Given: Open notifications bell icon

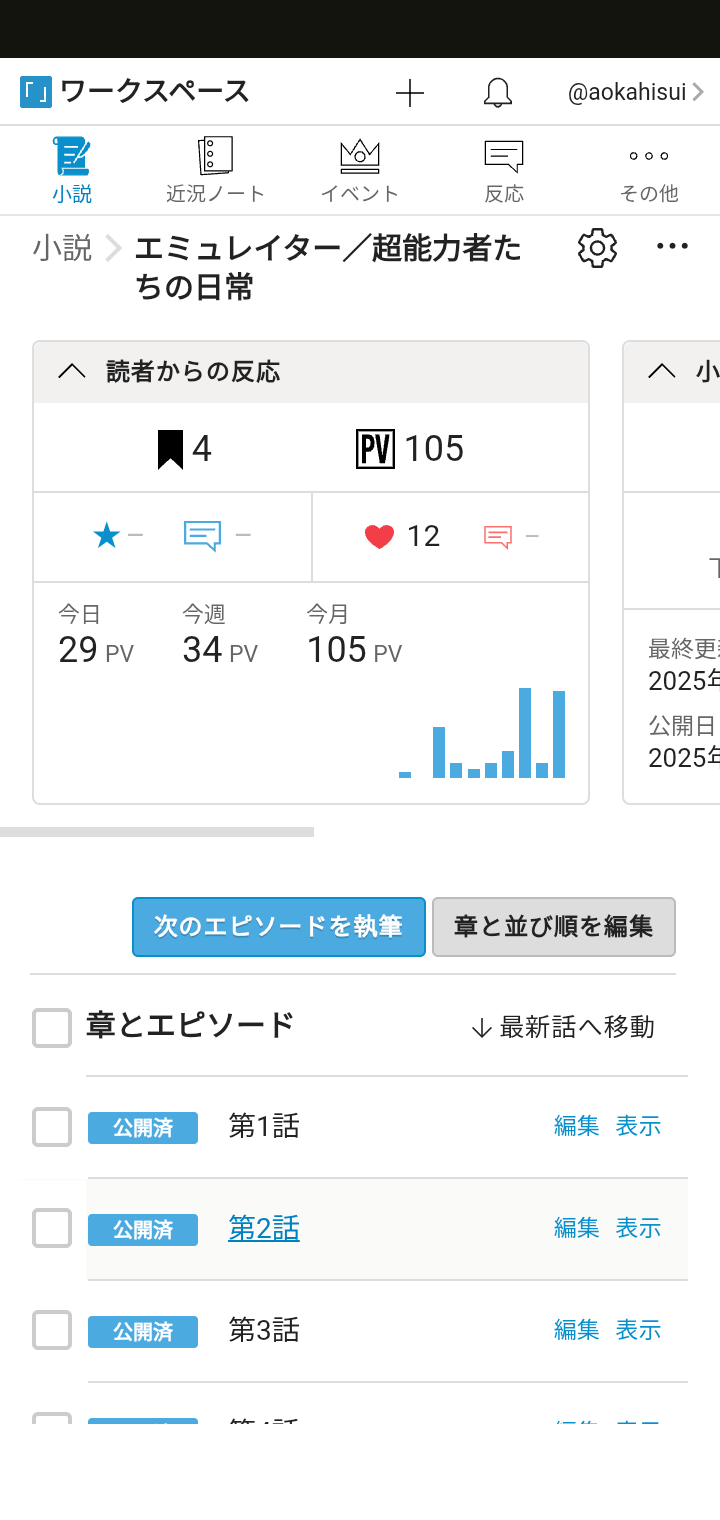Looking at the screenshot, I should tap(497, 93).
